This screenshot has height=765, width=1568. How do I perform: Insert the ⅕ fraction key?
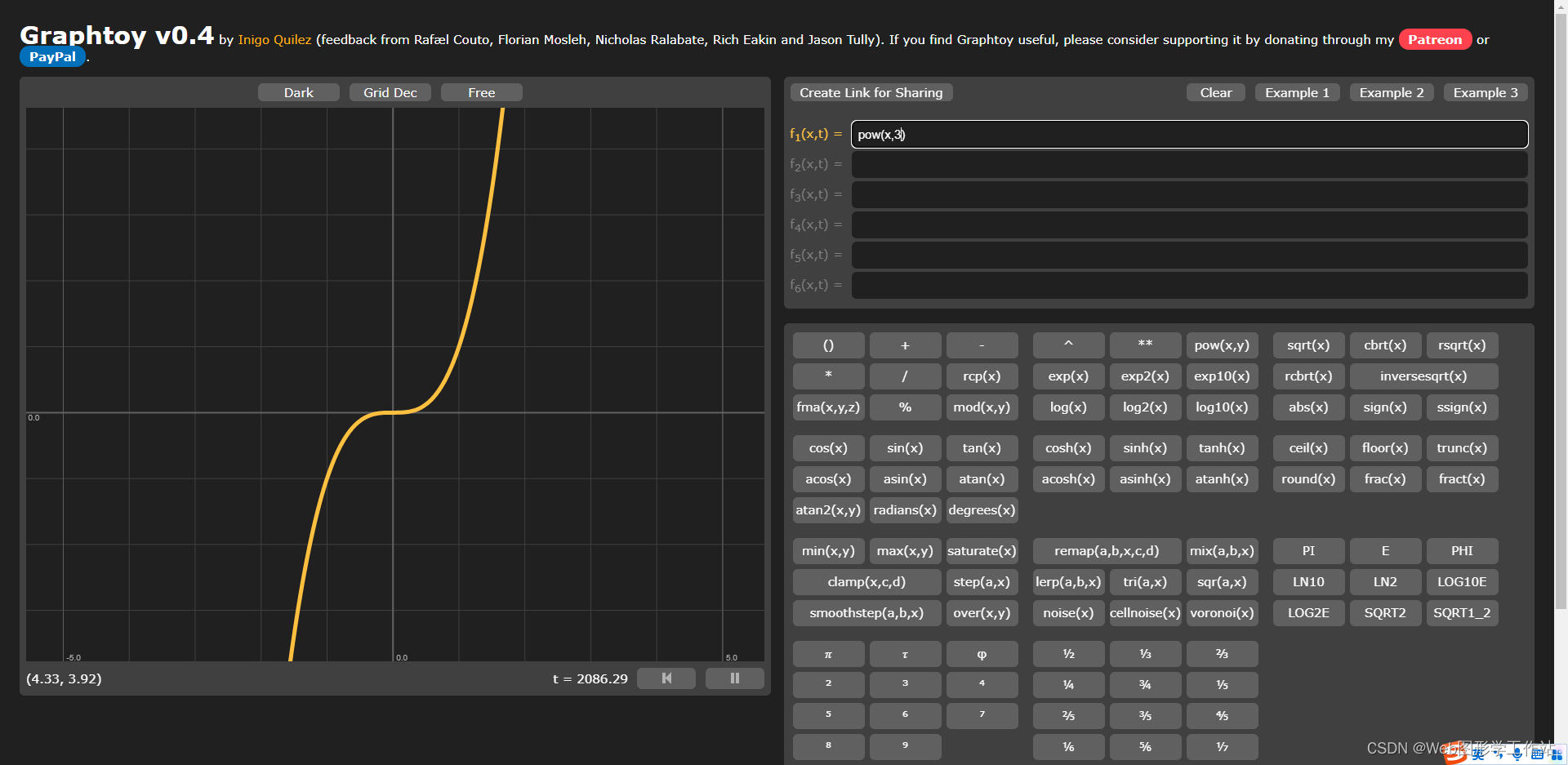1222,685
